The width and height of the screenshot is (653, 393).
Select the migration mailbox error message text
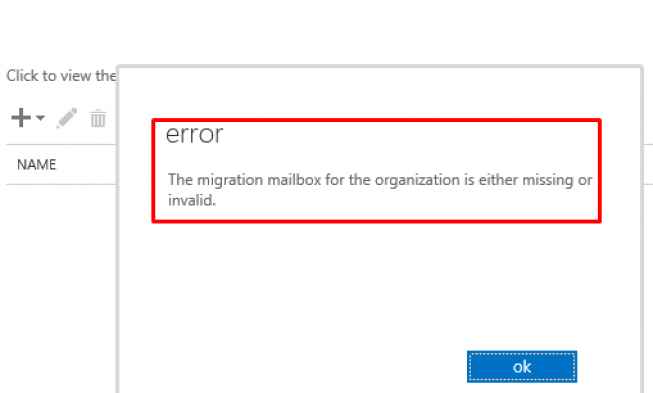pyautogui.click(x=380, y=190)
